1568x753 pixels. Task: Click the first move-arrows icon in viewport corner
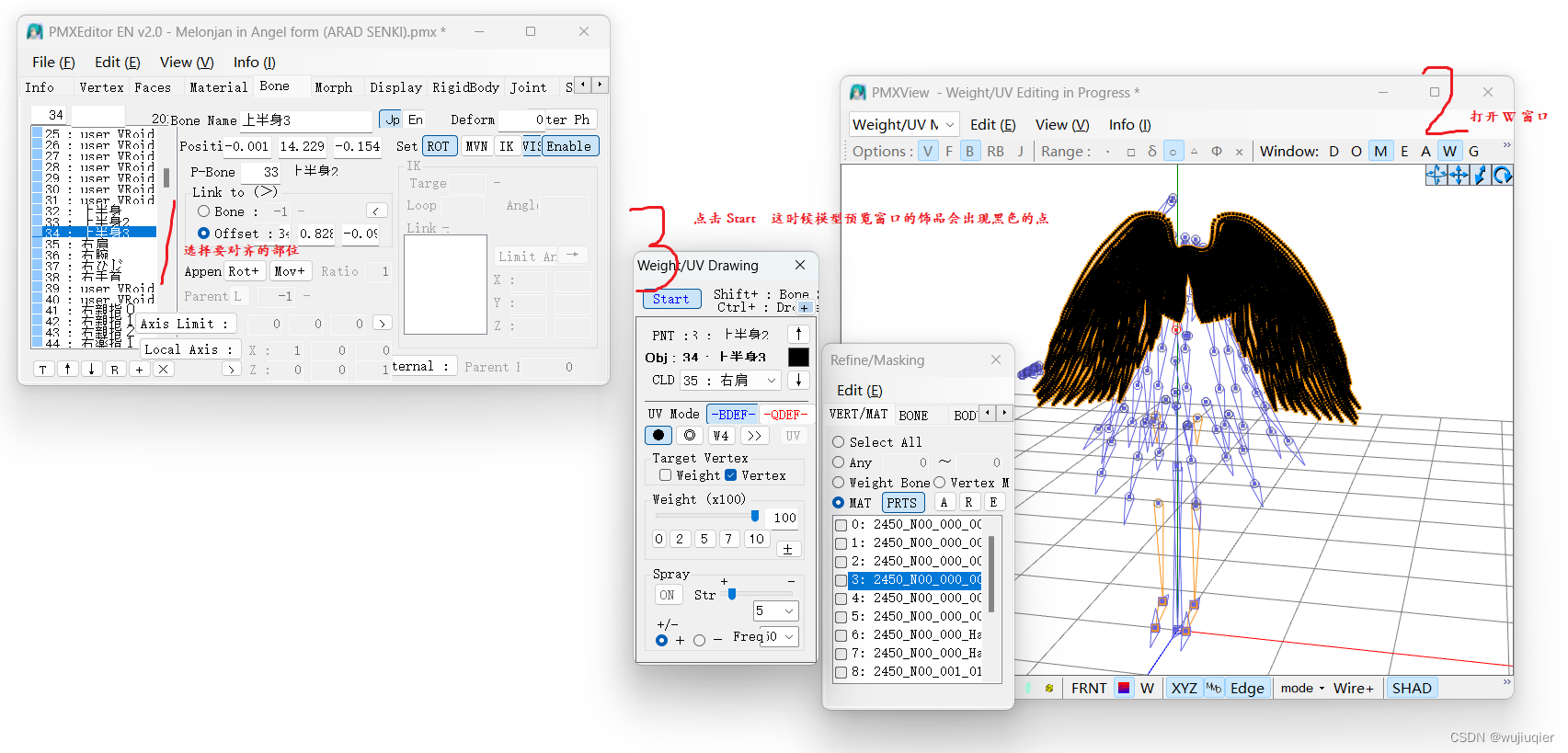pos(1436,175)
